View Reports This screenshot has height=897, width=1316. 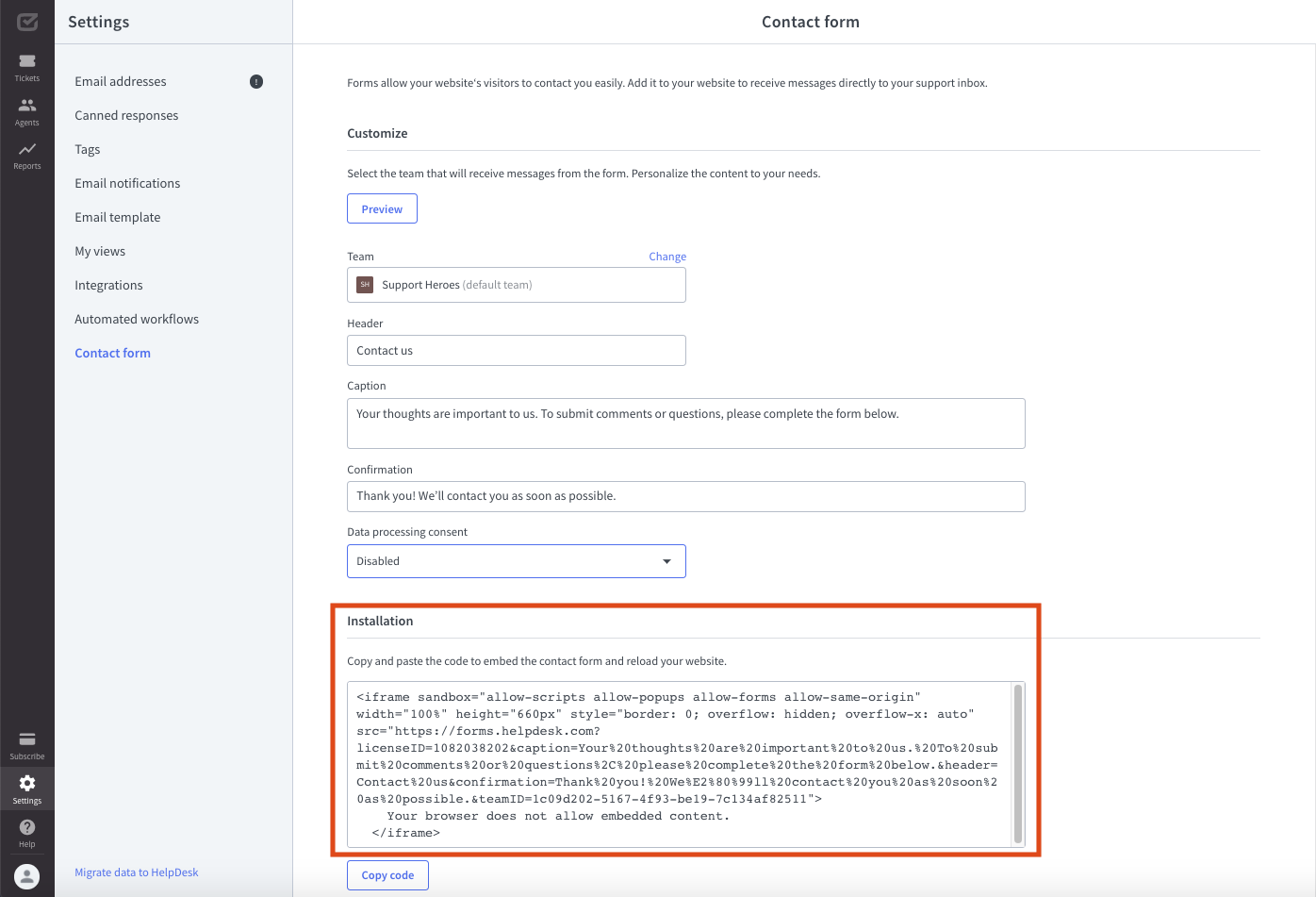(26, 154)
